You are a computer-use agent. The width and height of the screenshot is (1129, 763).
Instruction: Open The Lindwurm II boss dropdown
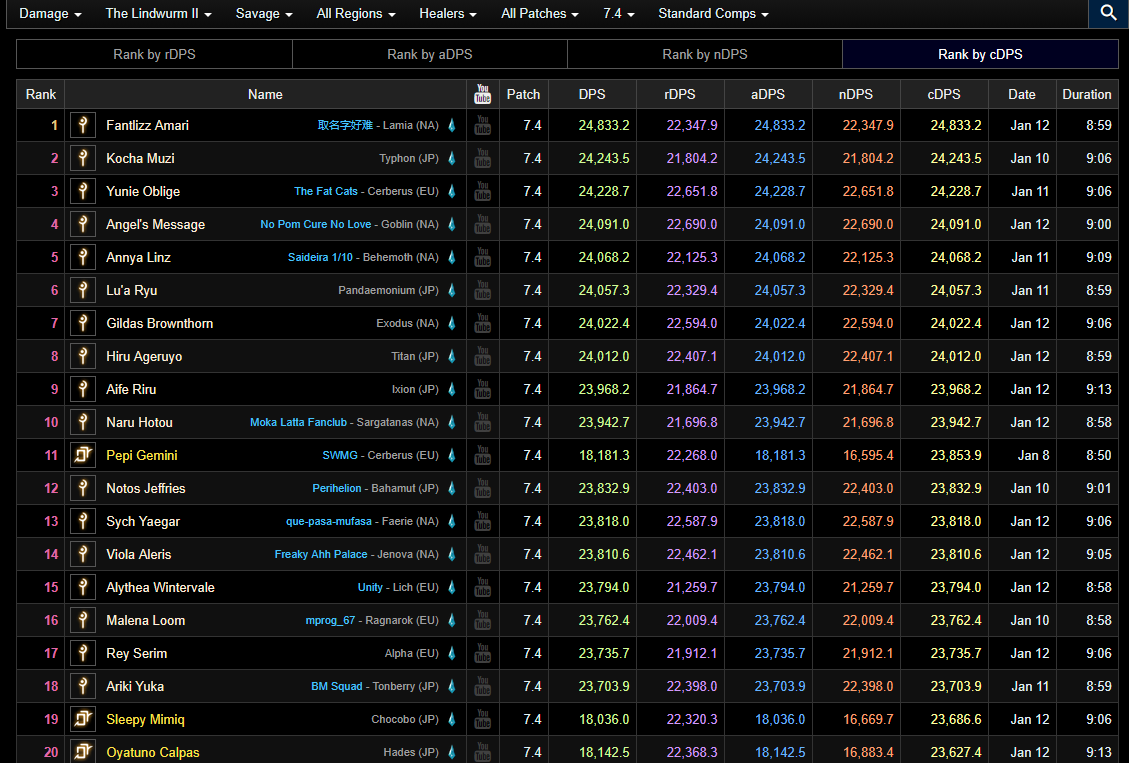[x=158, y=14]
